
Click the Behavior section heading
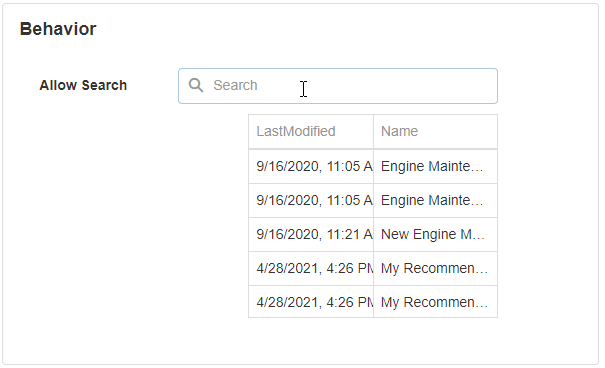click(58, 29)
